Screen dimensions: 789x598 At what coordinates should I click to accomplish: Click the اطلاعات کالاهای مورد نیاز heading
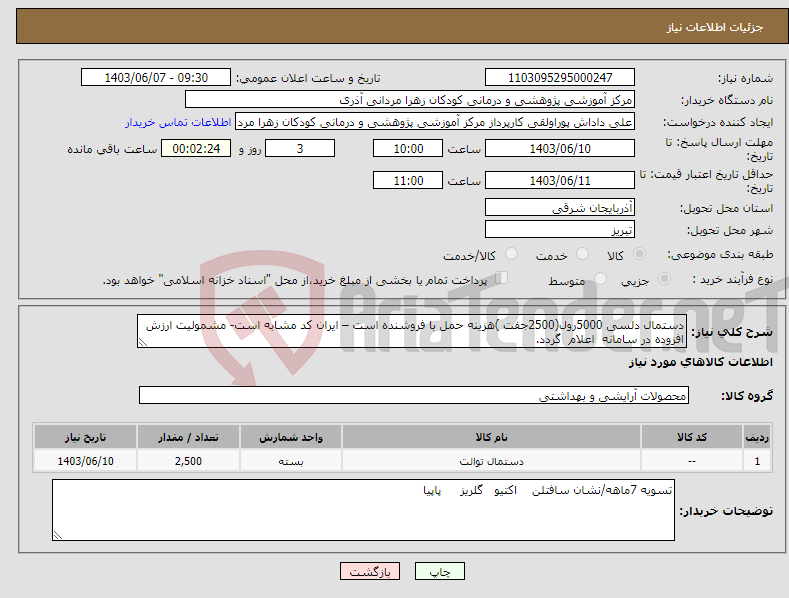tap(700, 362)
